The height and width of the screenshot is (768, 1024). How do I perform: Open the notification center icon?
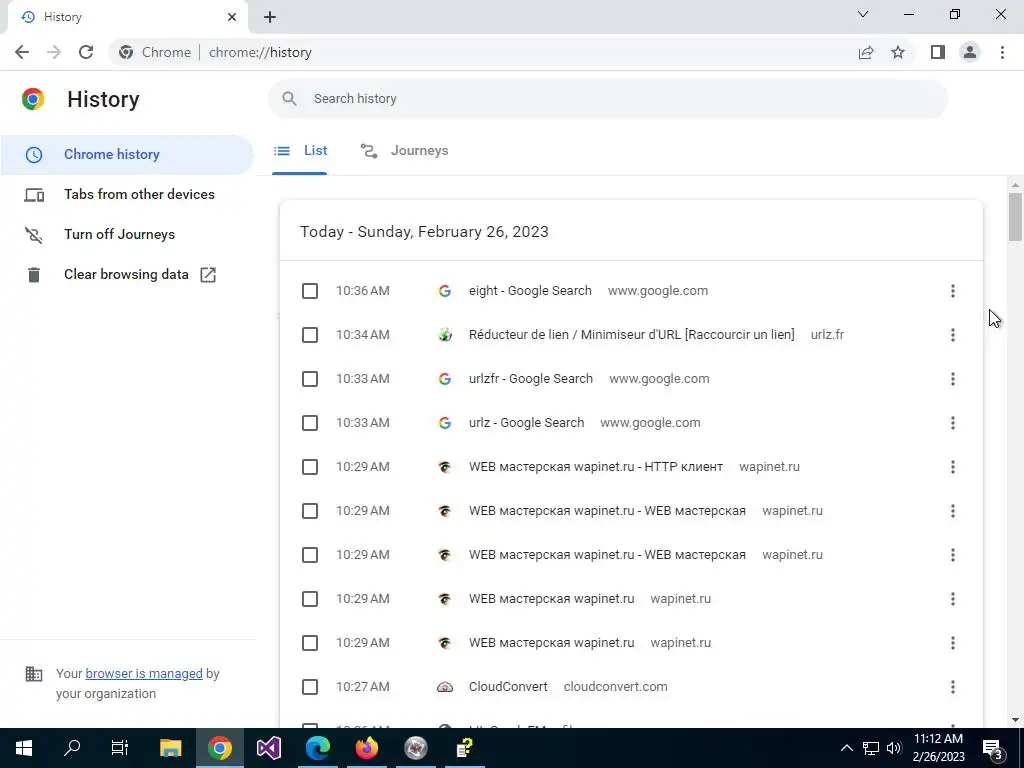993,748
